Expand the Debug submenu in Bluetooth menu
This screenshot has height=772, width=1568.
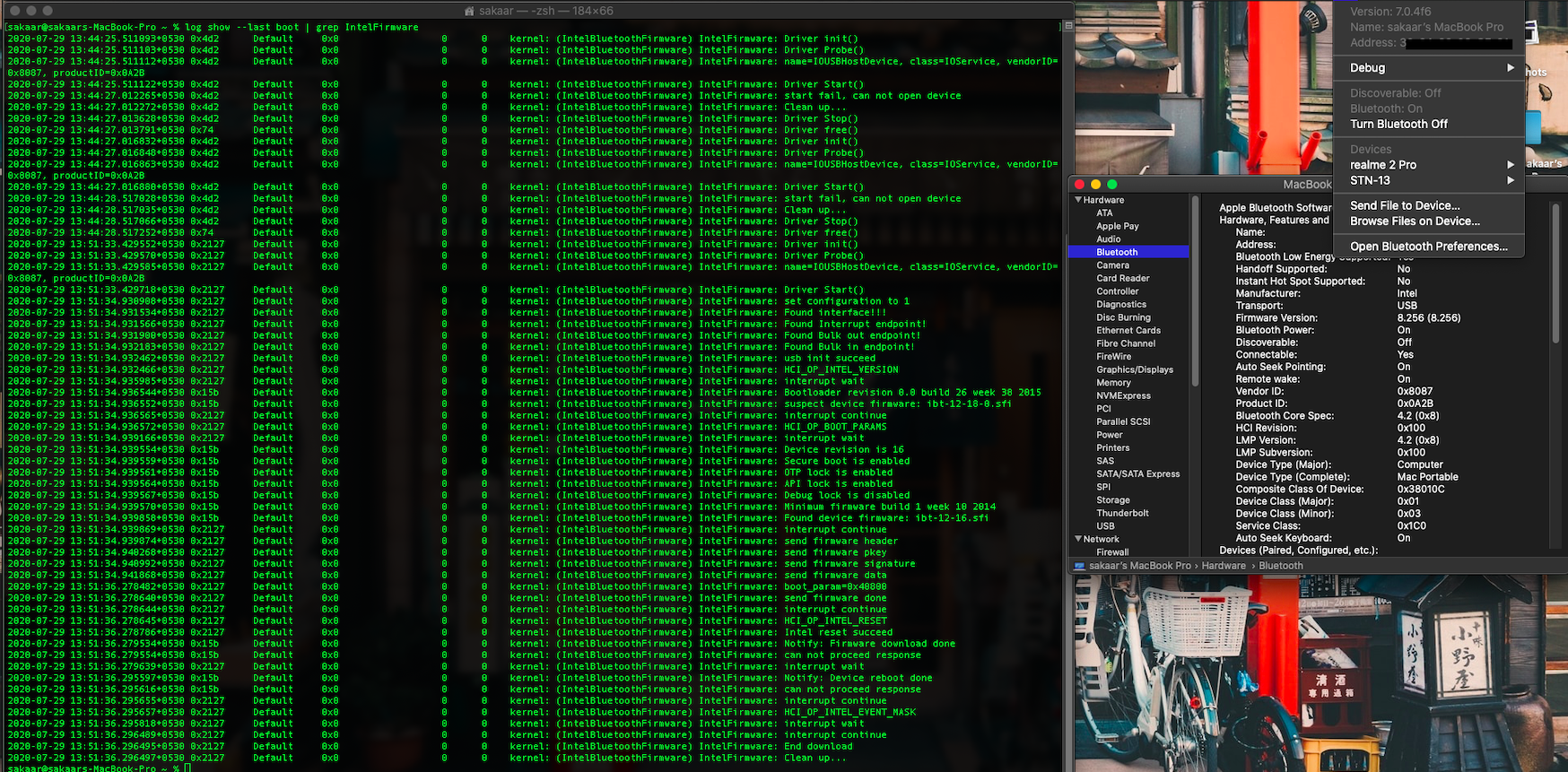[1428, 68]
